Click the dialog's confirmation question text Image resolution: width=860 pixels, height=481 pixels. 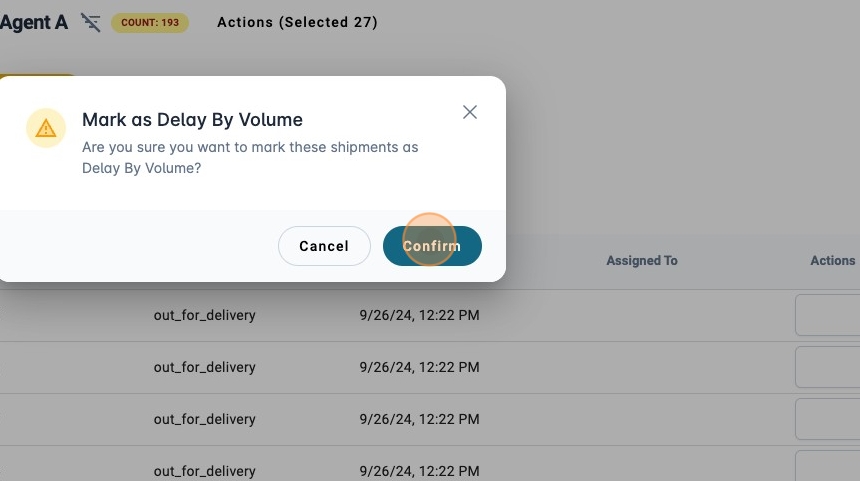click(250, 158)
